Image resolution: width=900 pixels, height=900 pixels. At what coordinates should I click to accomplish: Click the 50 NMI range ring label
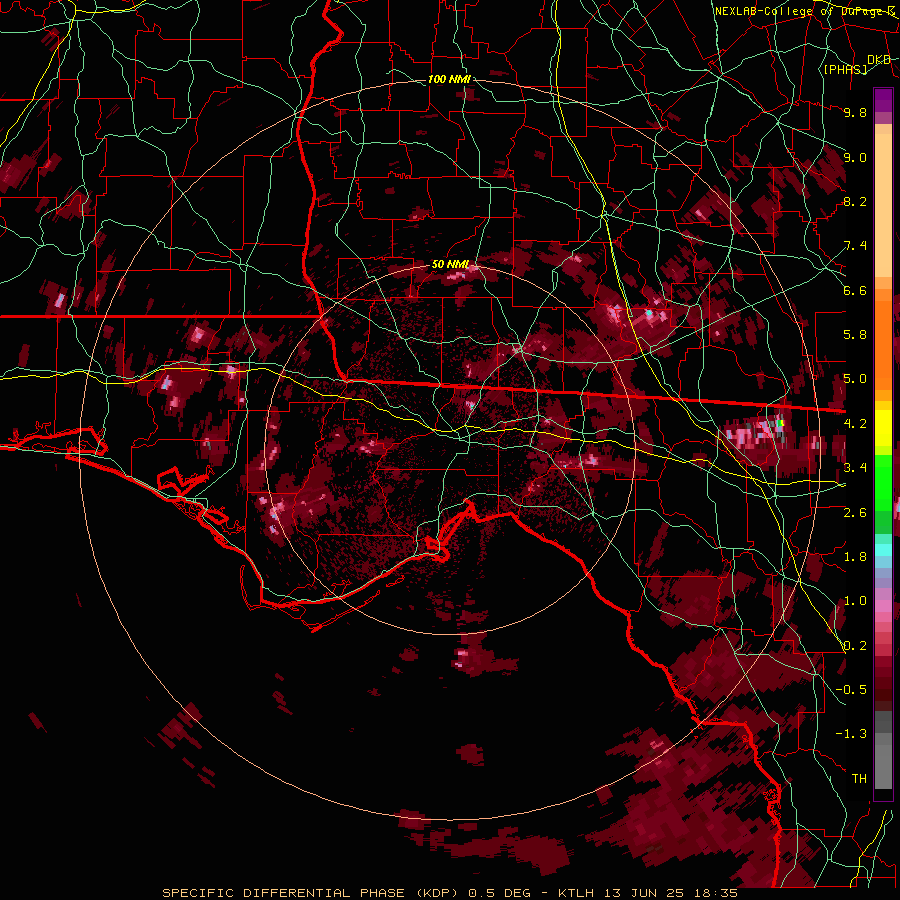(450, 265)
